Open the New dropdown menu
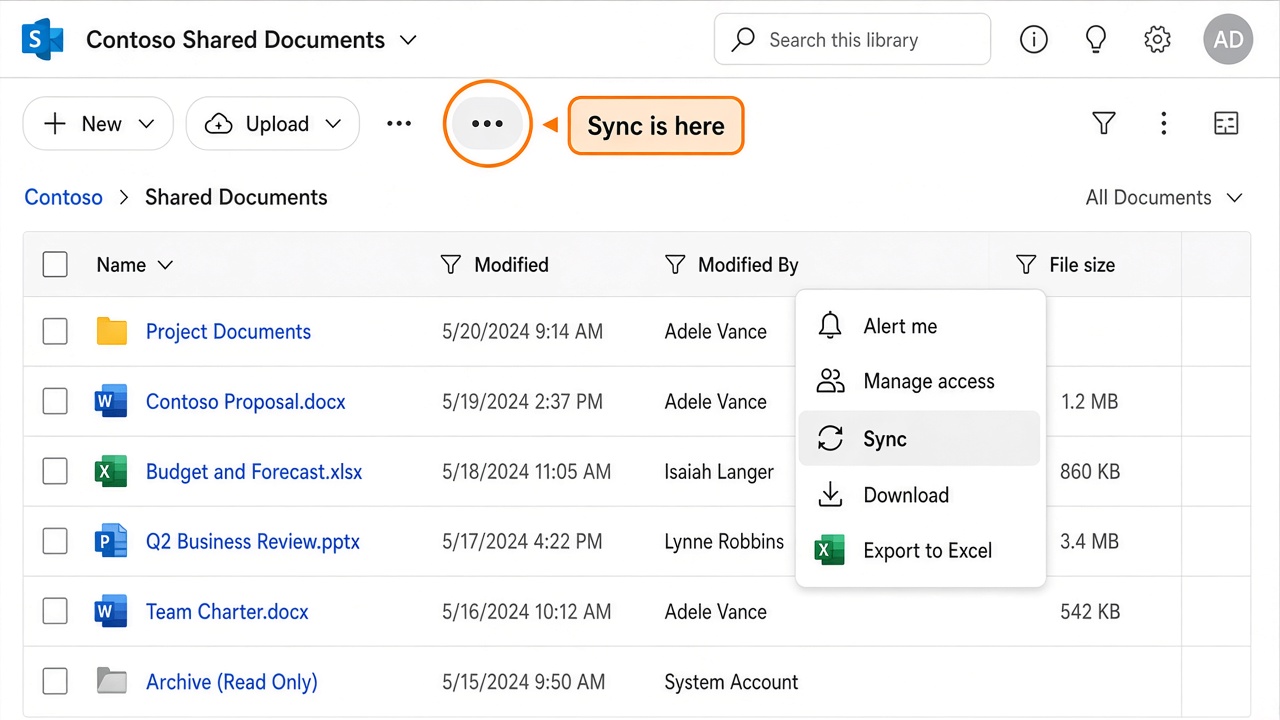 98,124
